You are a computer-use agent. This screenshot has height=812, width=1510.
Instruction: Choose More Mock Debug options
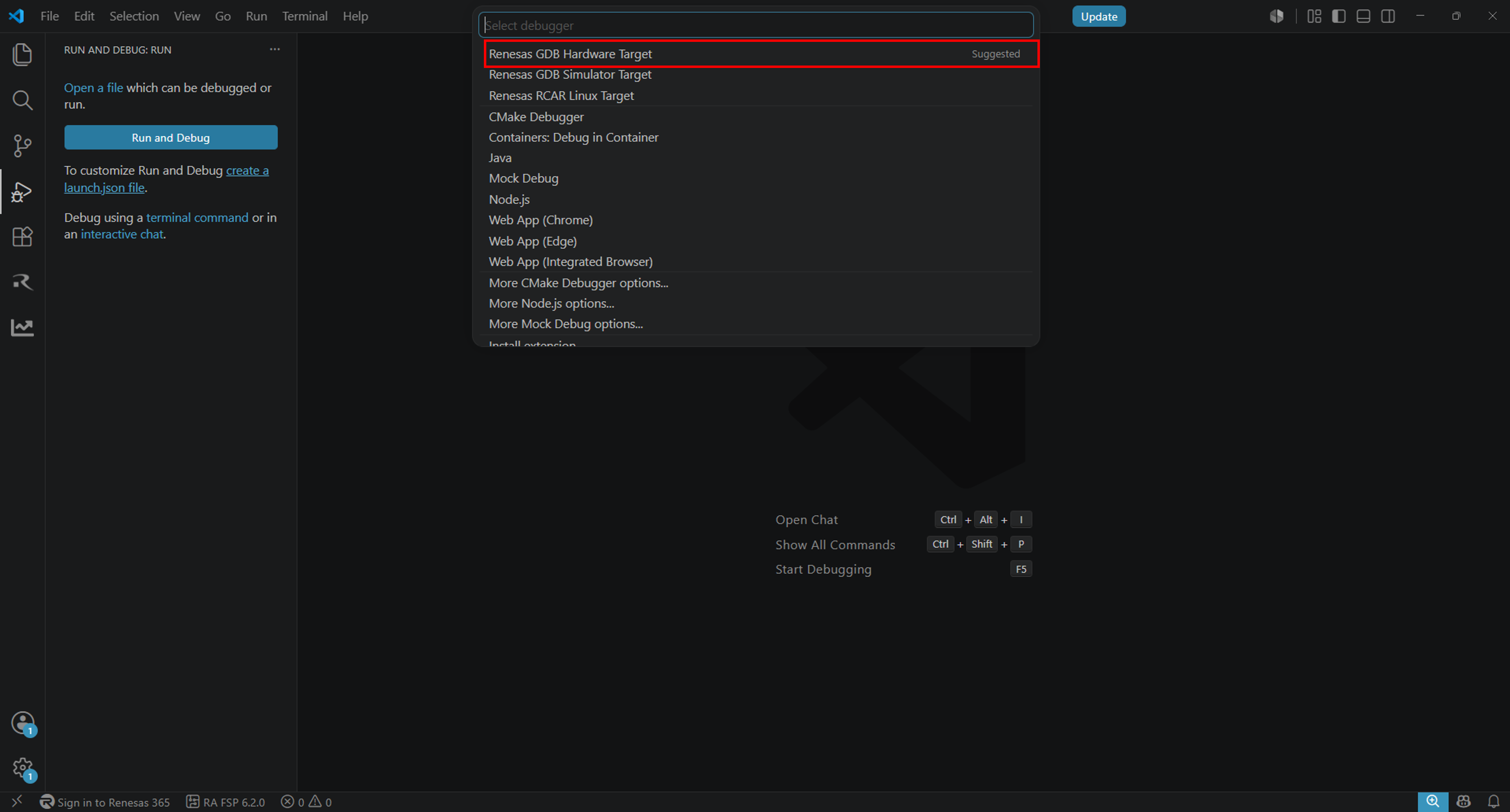click(756, 323)
